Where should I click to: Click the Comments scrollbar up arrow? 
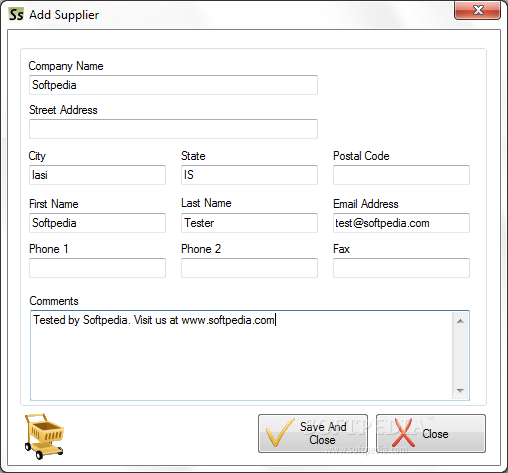click(460, 321)
